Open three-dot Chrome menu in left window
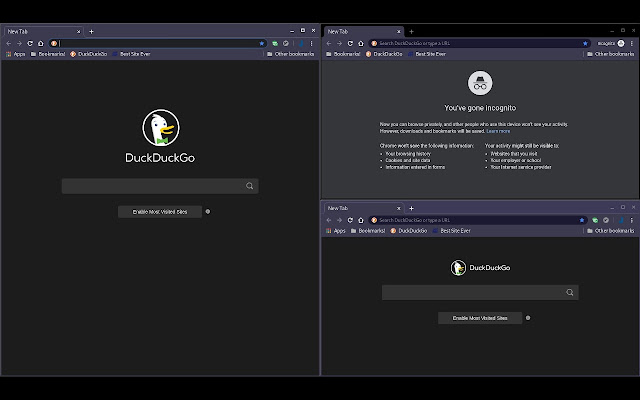 coord(311,43)
